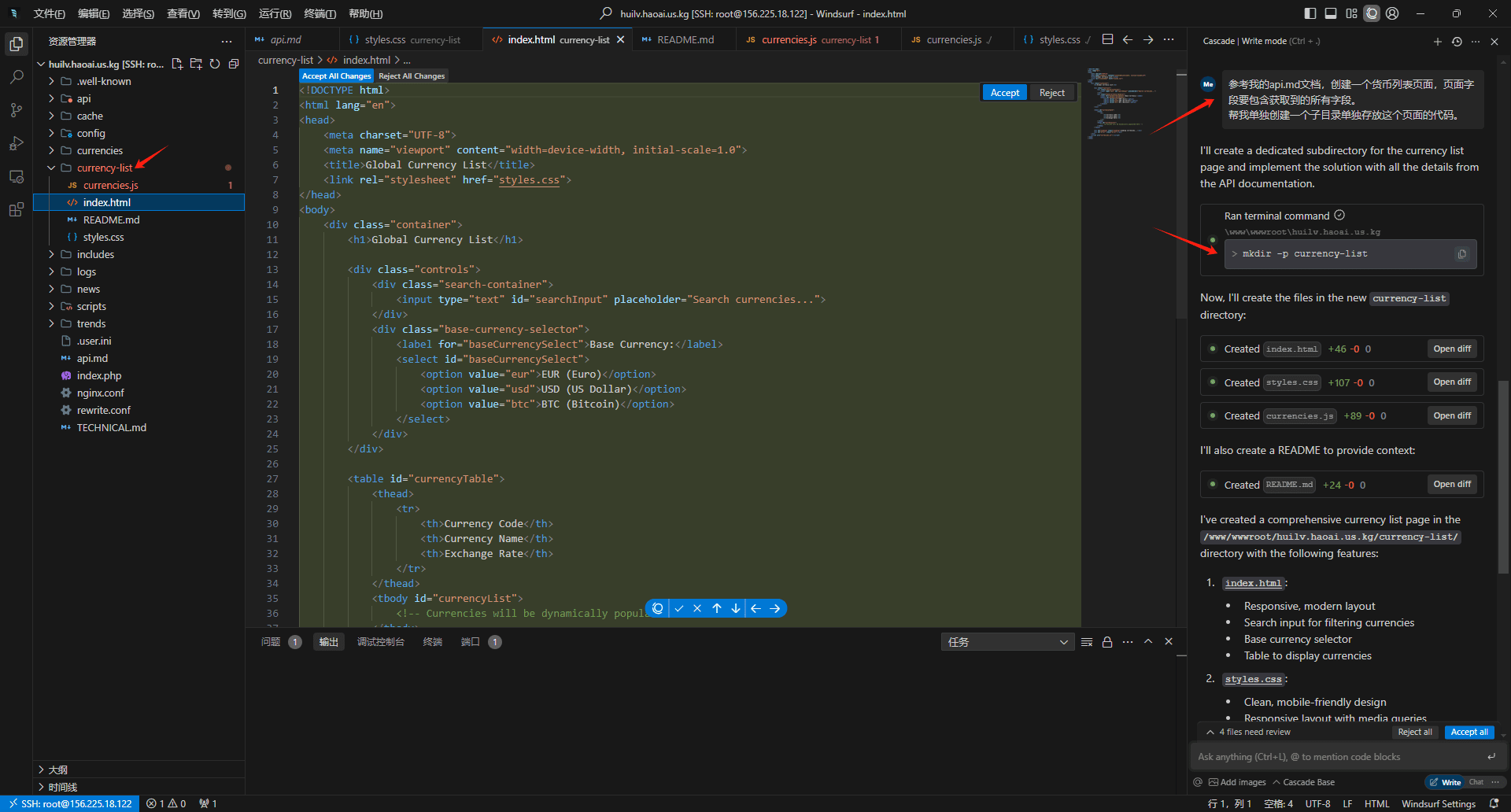The width and height of the screenshot is (1511, 812).
Task: Click the editor minimap preview
Action: click(1121, 104)
